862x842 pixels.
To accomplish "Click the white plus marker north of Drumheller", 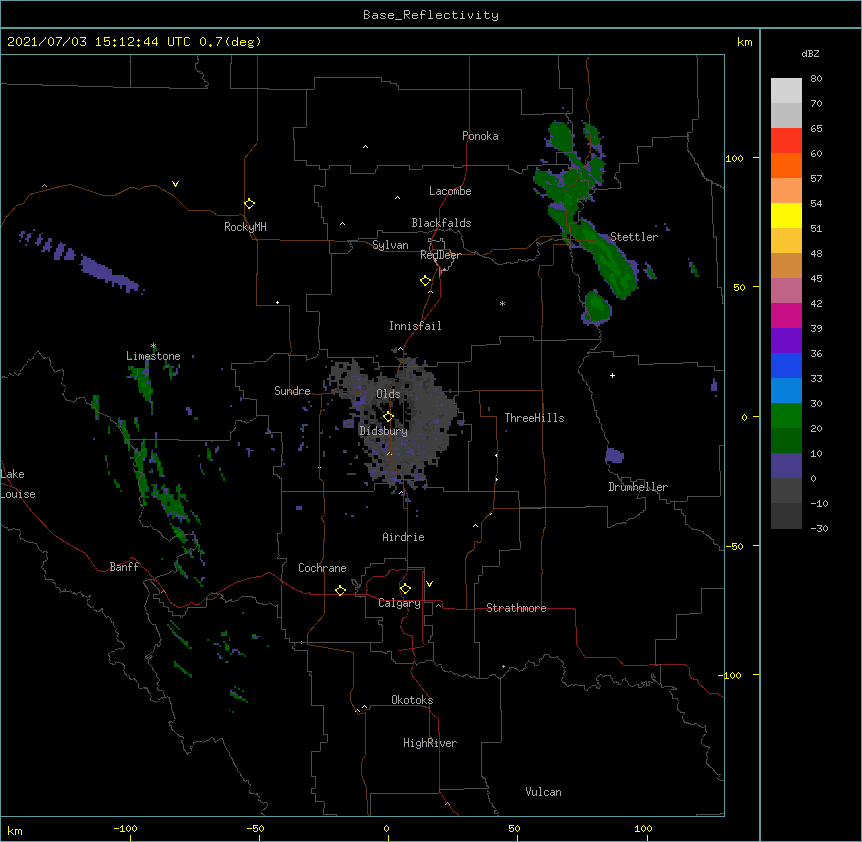I will click(x=612, y=375).
